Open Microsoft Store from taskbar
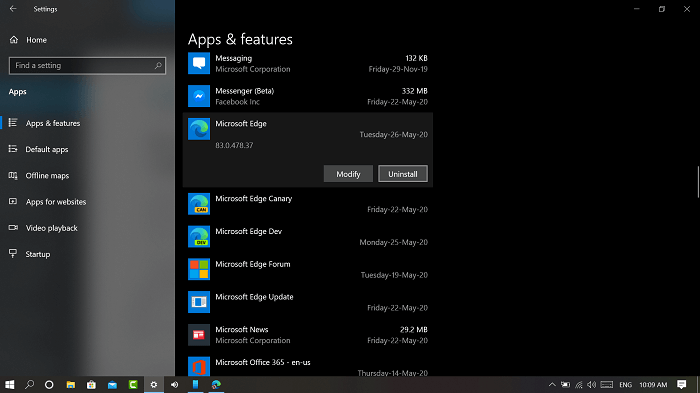Image resolution: width=700 pixels, height=393 pixels. [91, 385]
